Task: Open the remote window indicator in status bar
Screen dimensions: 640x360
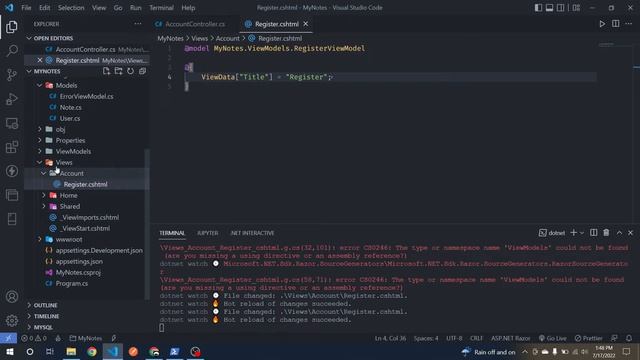Action: (8, 338)
